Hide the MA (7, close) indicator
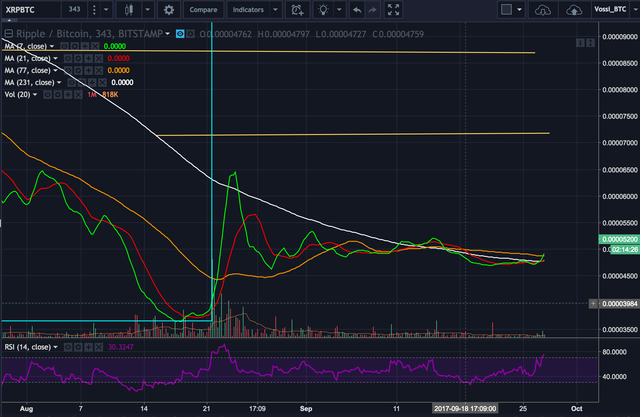This screenshot has height=417, width=640. pos(64,46)
